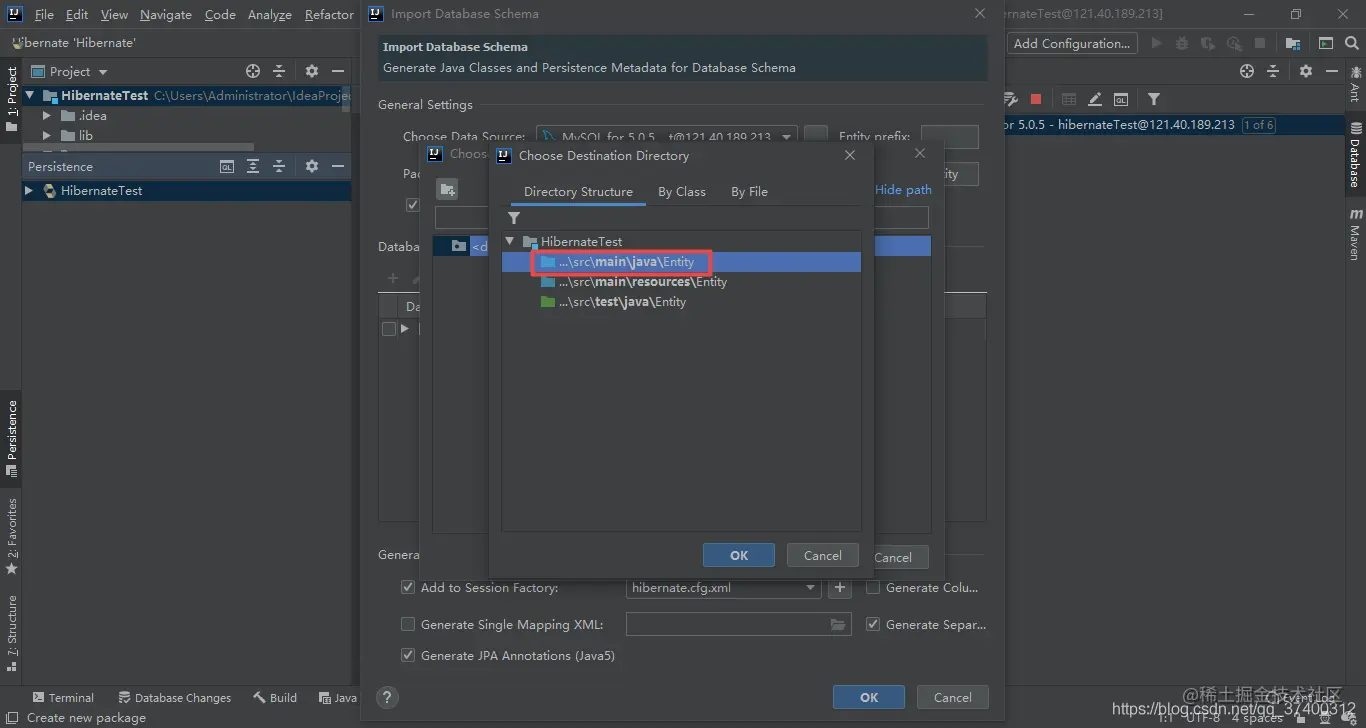Click expand-all icon in Persistence panel header
The width and height of the screenshot is (1366, 728).
(253, 166)
